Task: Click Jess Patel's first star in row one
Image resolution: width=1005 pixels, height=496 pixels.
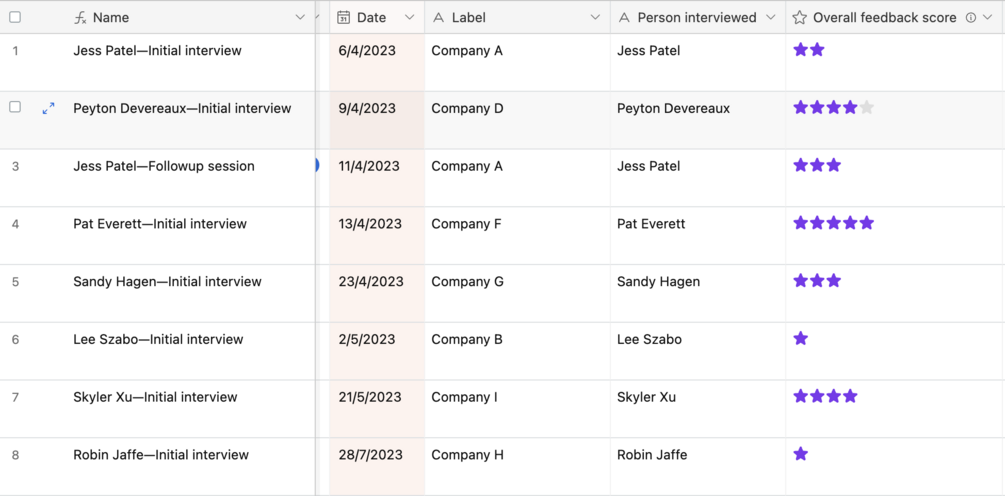Action: coord(800,50)
